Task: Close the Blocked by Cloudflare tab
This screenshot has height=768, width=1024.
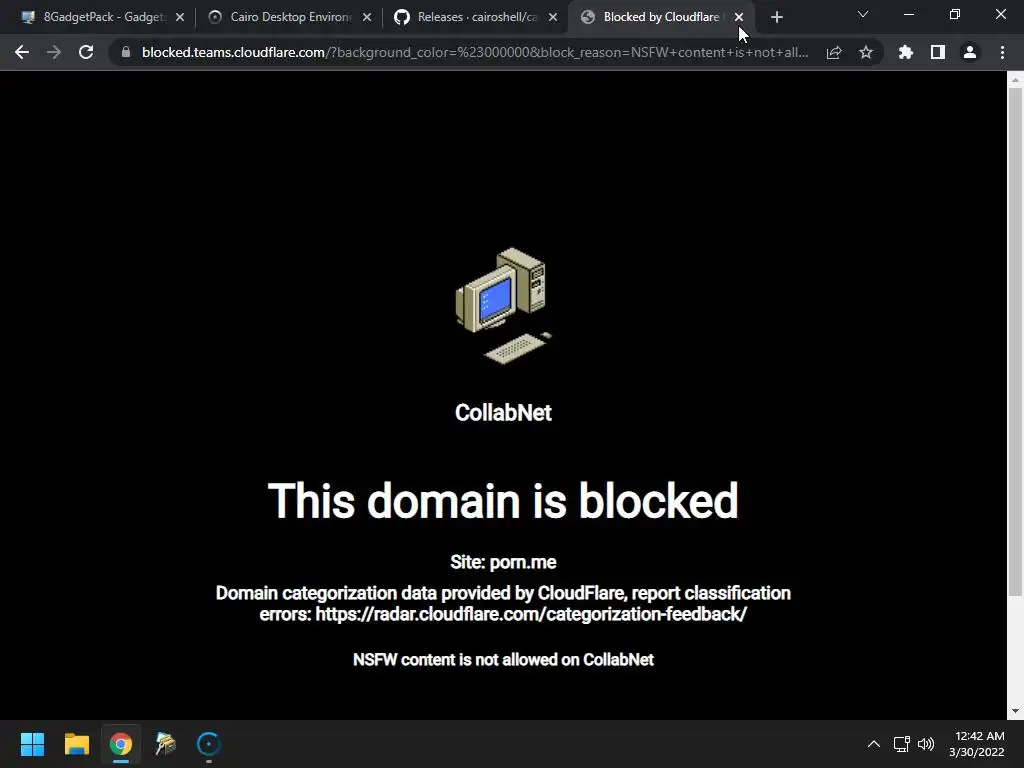Action: 739,17
